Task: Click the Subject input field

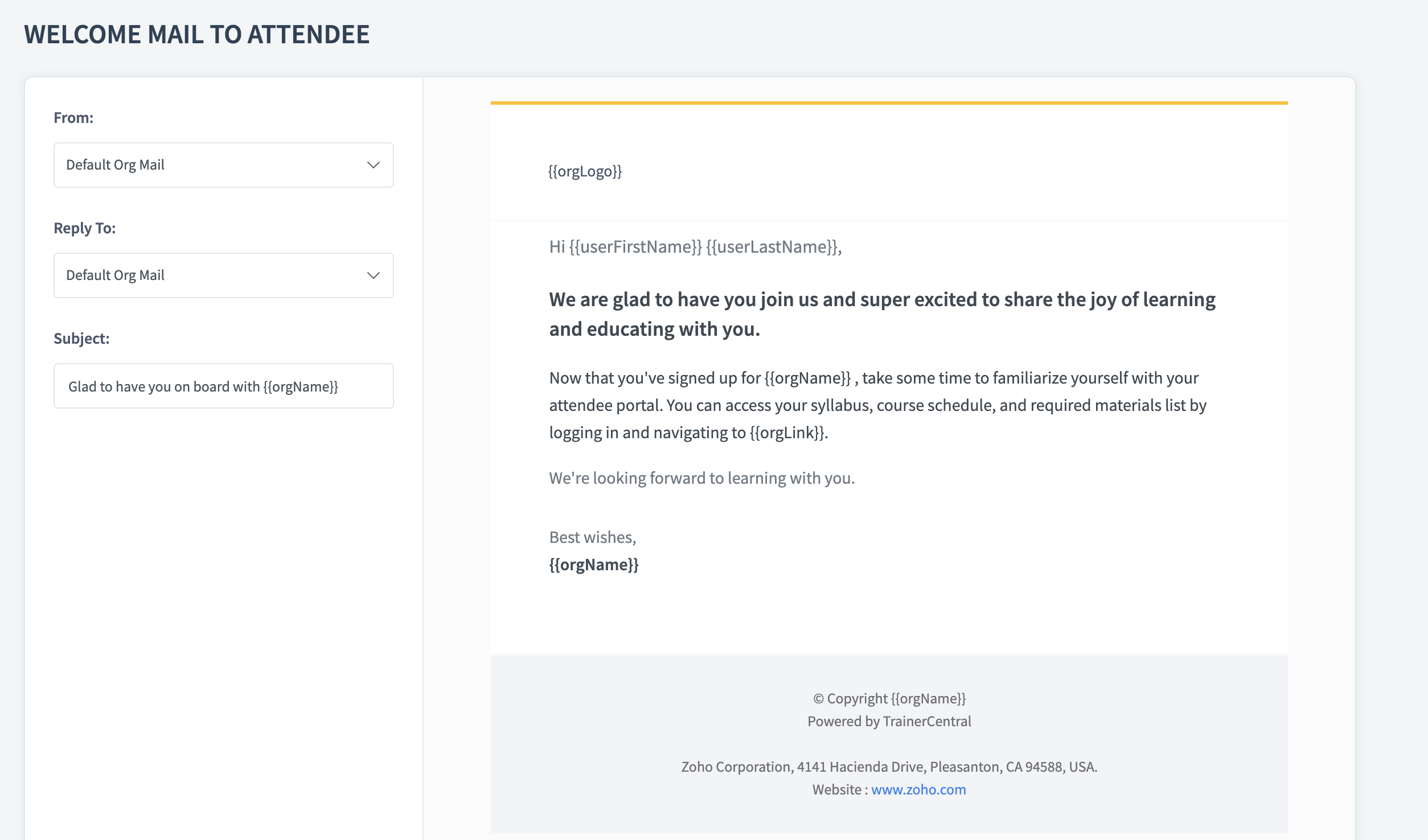Action: coord(223,386)
